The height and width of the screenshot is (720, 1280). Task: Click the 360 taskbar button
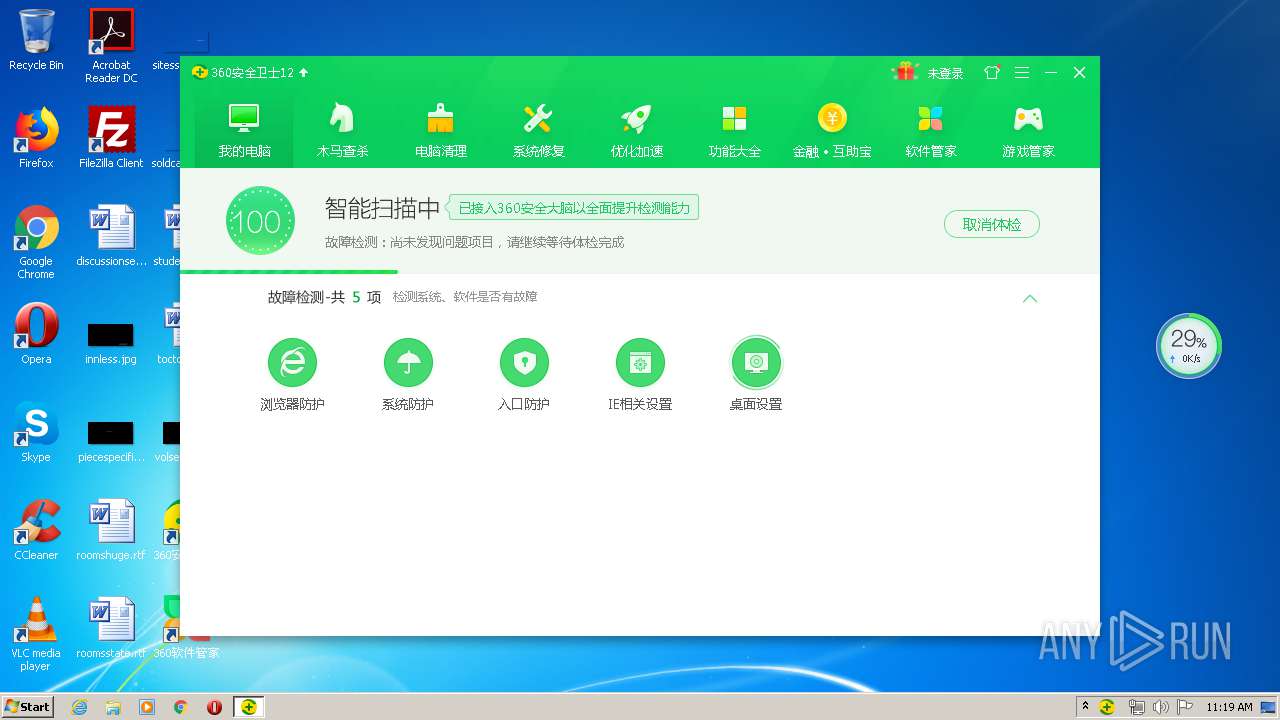pyautogui.click(x=248, y=707)
